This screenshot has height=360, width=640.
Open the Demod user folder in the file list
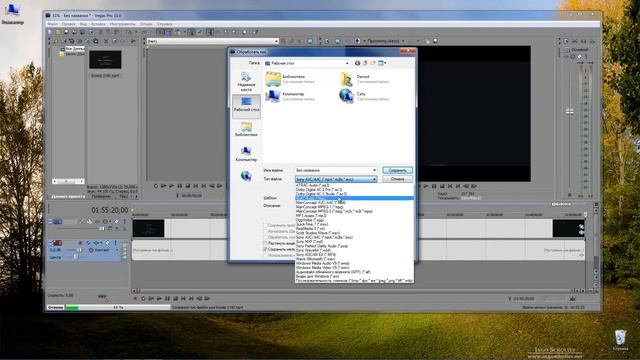click(x=364, y=78)
